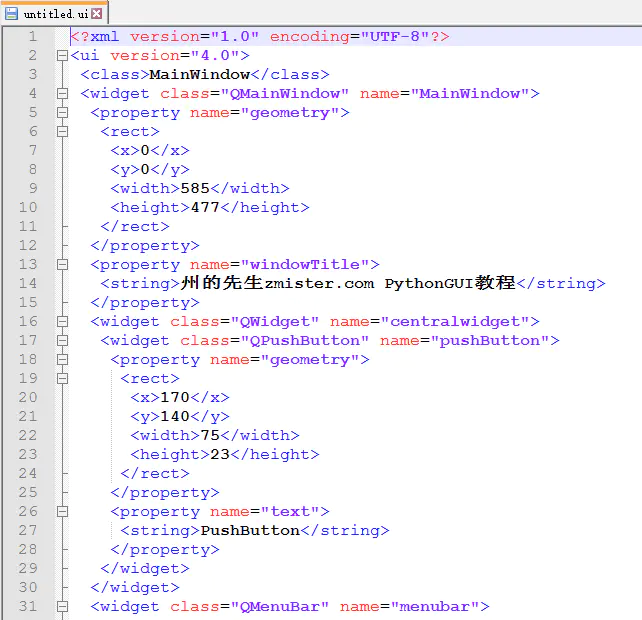The image size is (642, 620).
Task: Collapse centralwidget fold at line 16
Action: point(62,321)
